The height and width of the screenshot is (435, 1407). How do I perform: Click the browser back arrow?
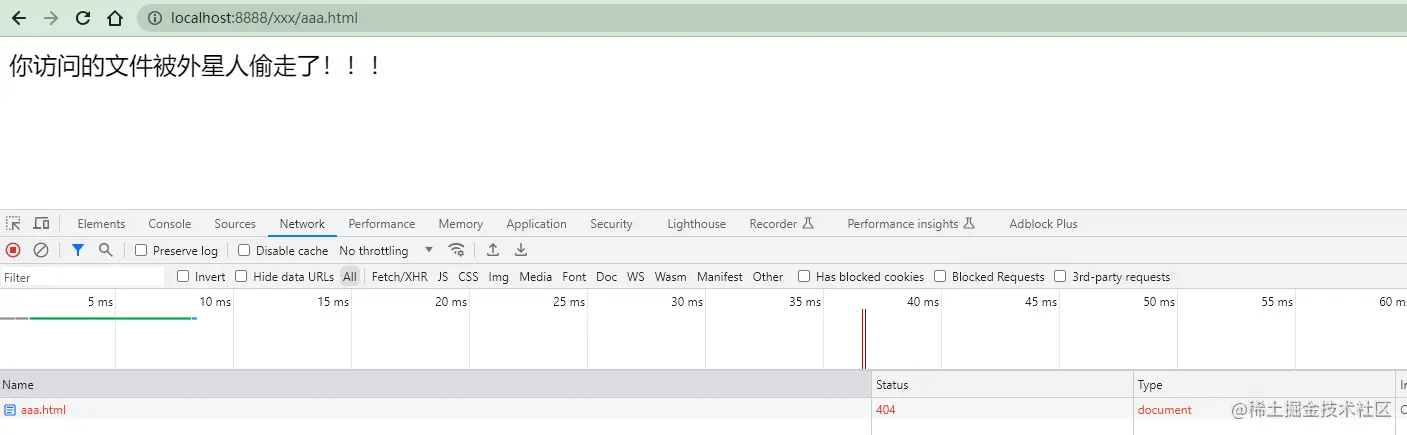[x=18, y=18]
